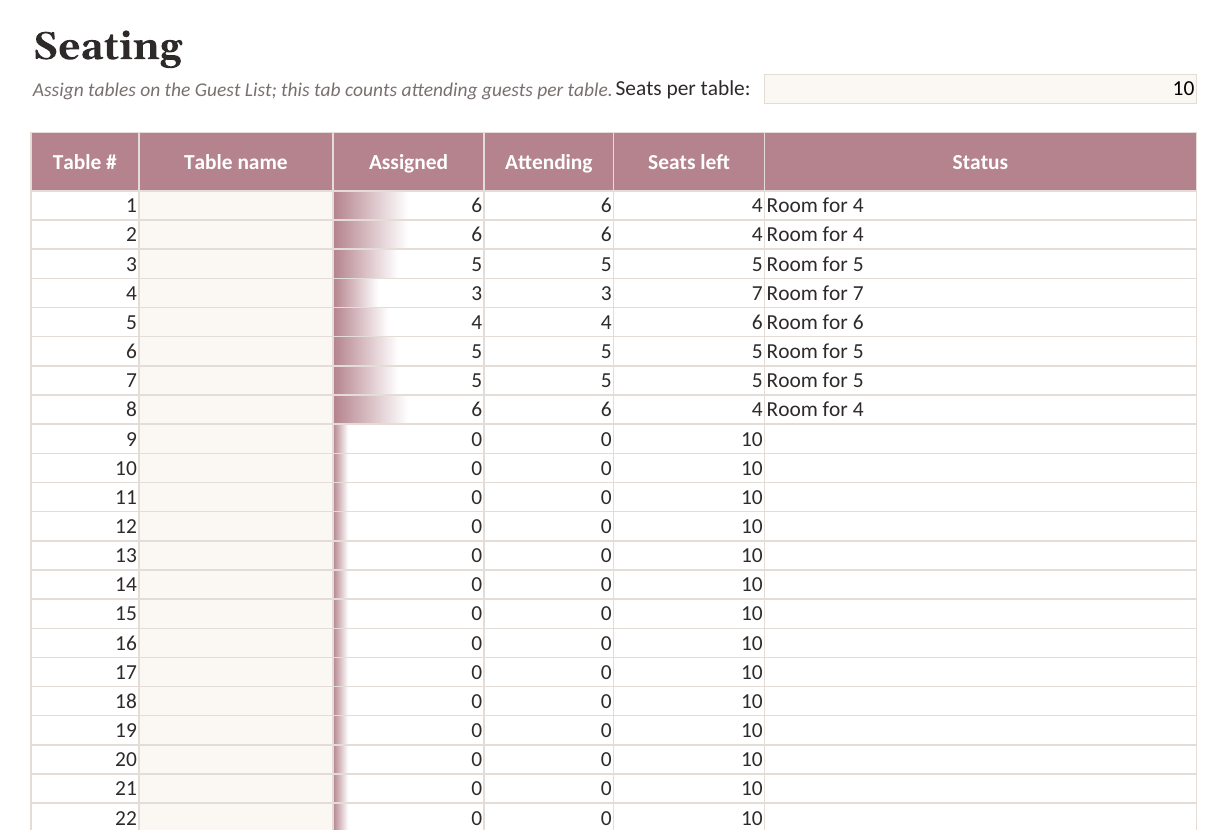Viewport: 1227px width, 830px height.
Task: Click the "Assigned" column header
Action: point(408,162)
